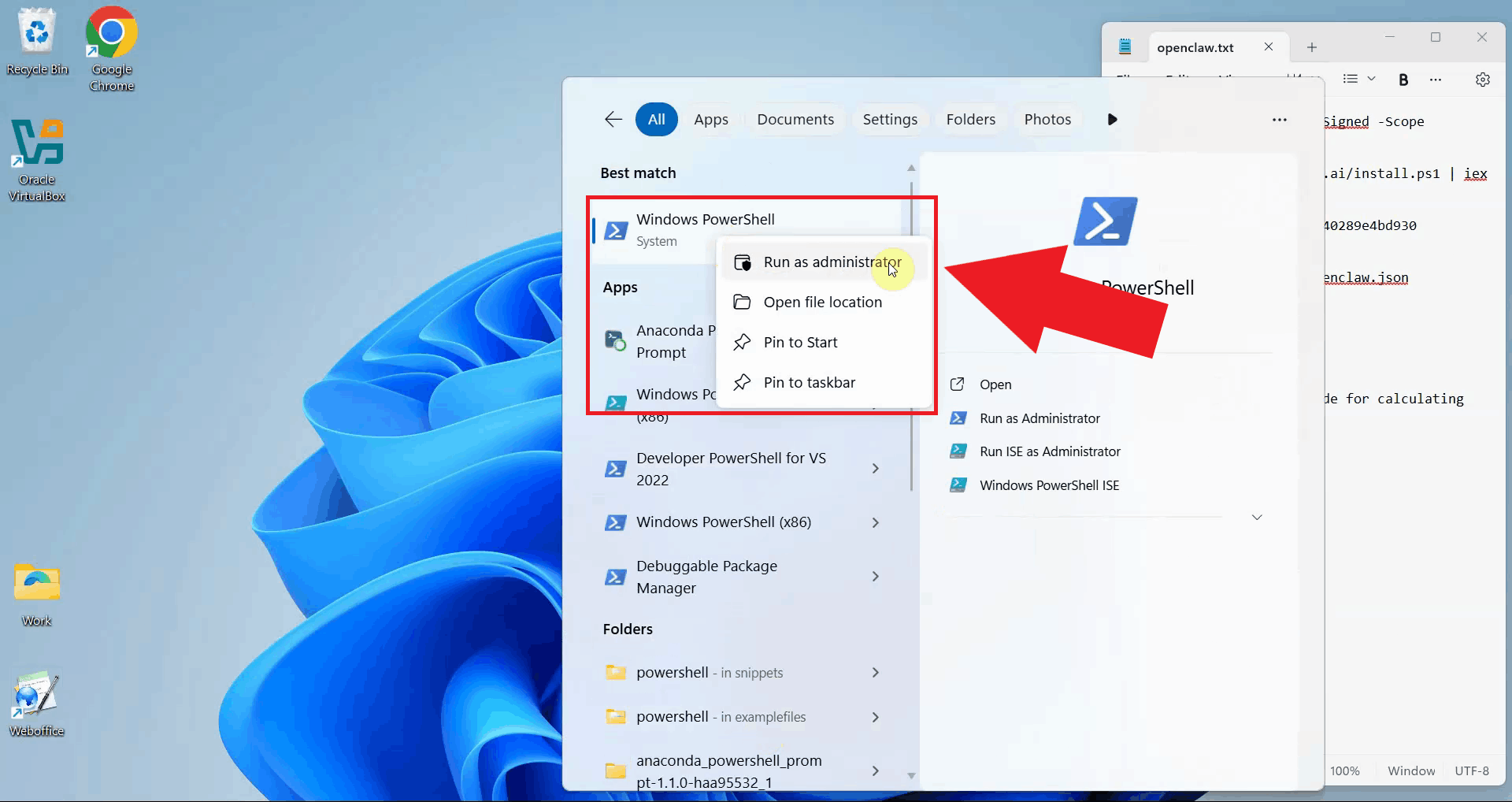
Task: Click the Notepad settings gear icon
Action: pyautogui.click(x=1482, y=80)
